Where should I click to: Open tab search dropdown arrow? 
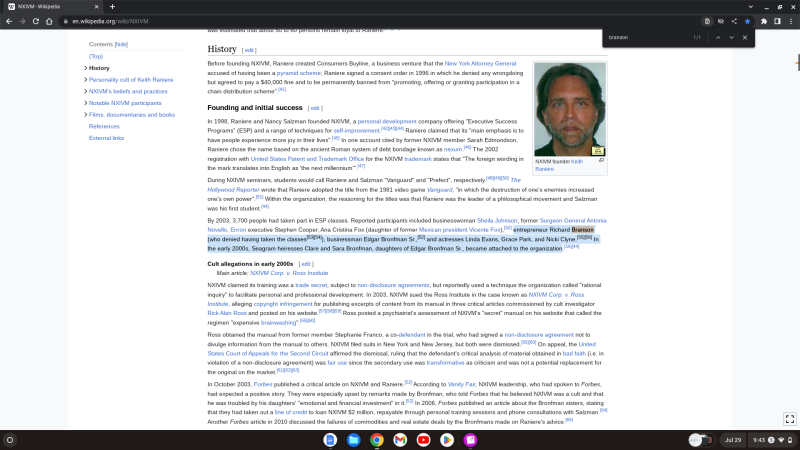click(x=751, y=7)
